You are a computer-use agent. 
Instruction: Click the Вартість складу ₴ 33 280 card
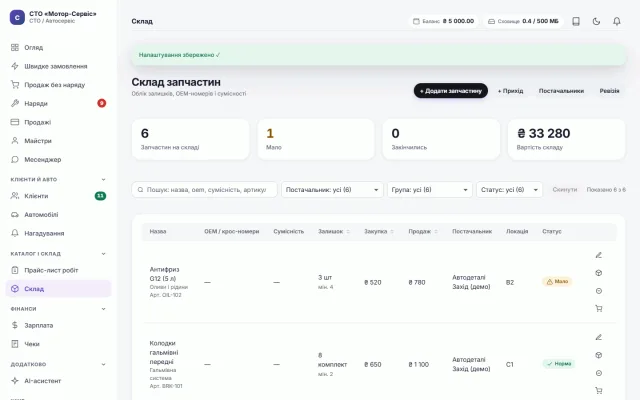click(566, 139)
